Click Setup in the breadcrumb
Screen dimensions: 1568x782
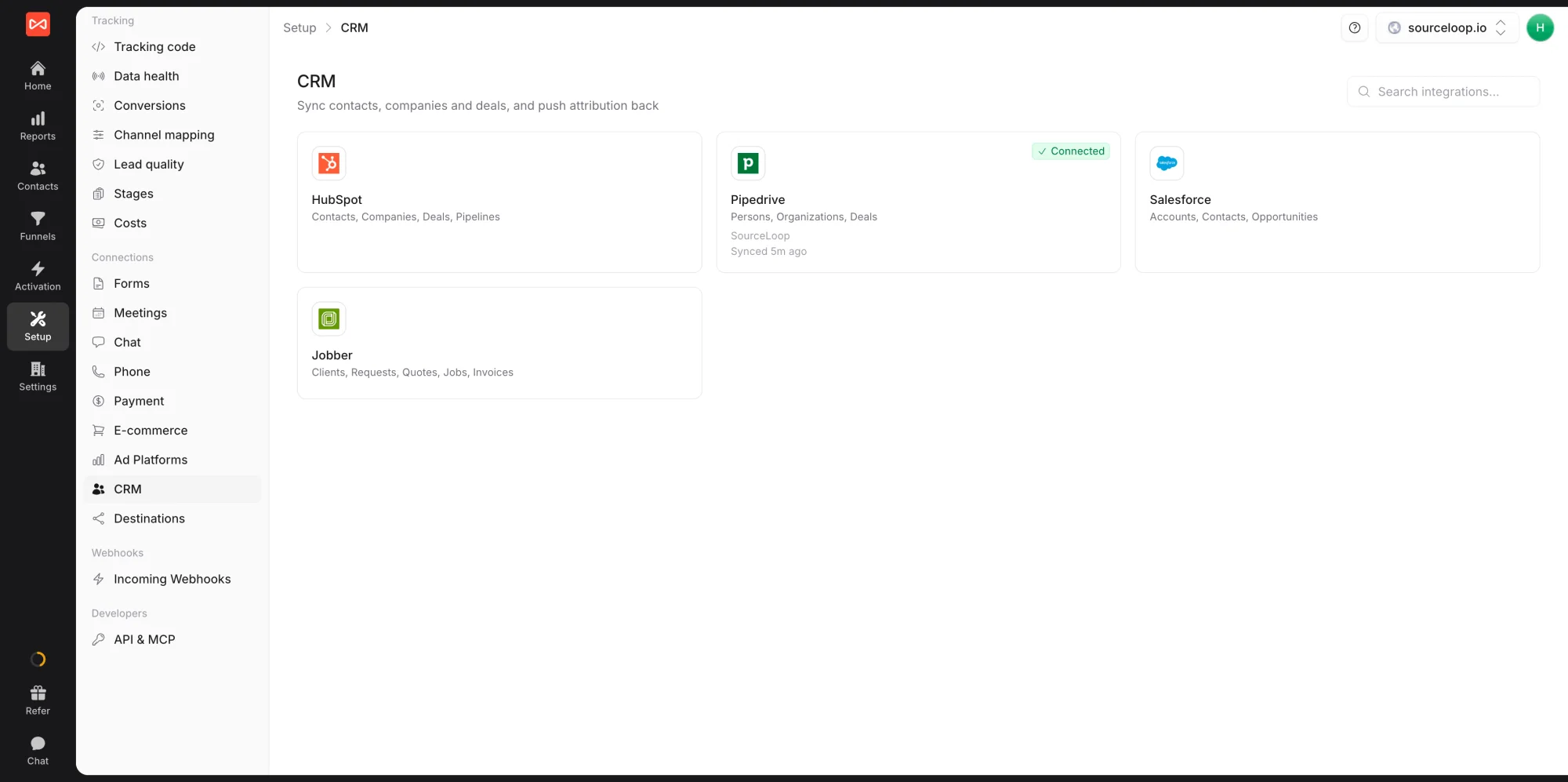(x=299, y=27)
